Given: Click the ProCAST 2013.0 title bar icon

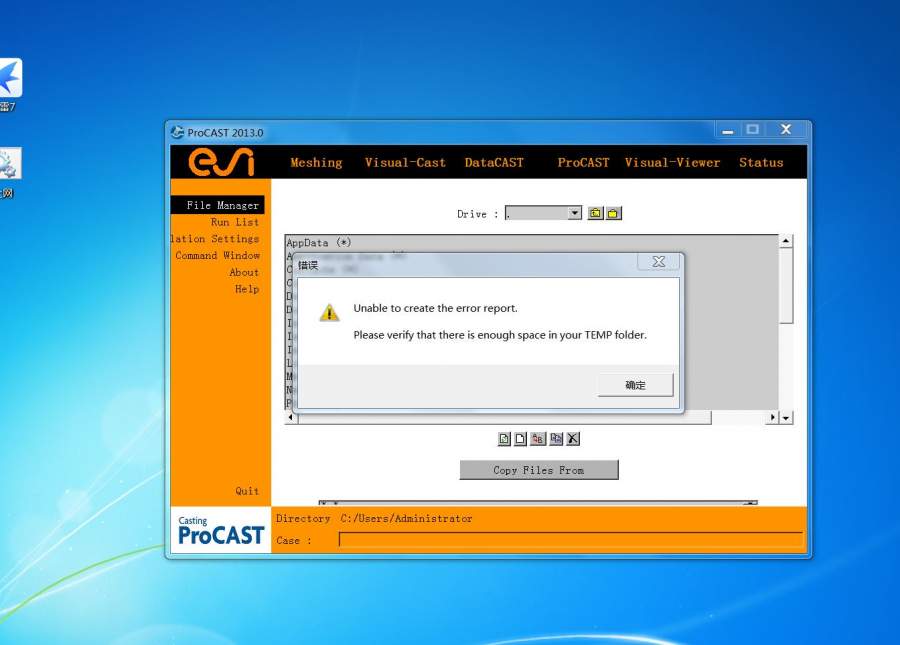Looking at the screenshot, I should pos(177,133).
